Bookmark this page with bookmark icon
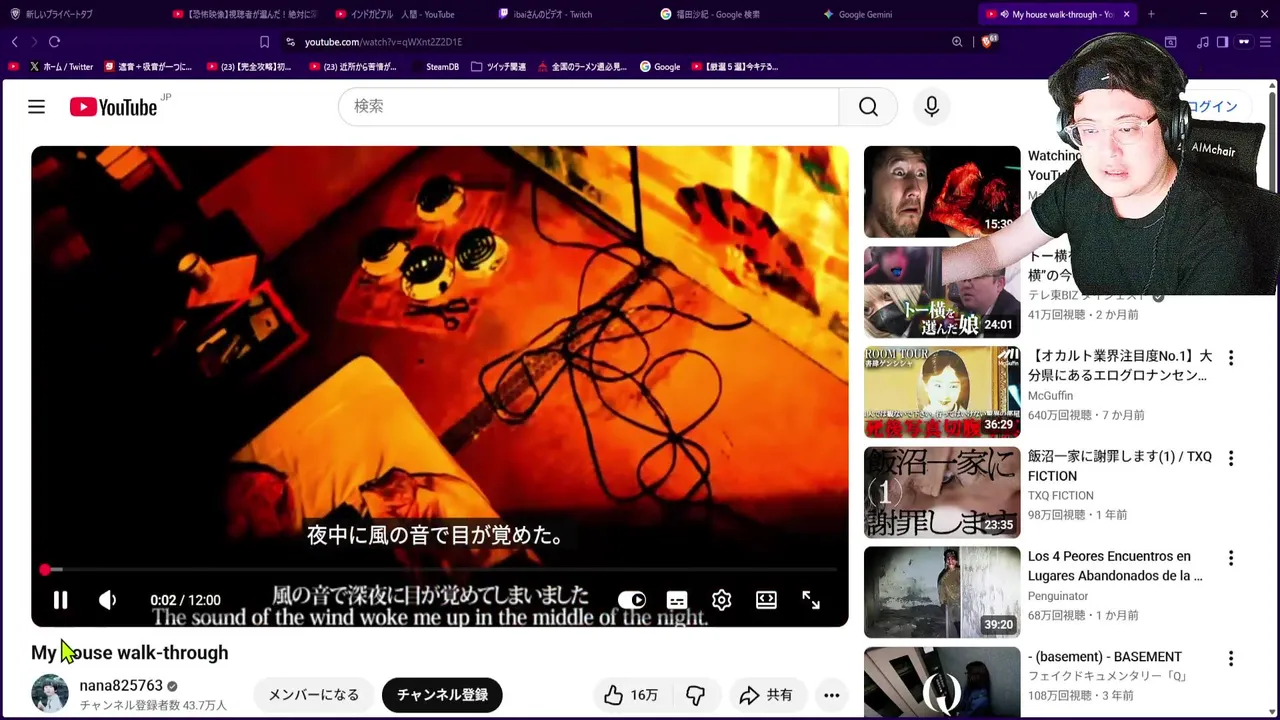1280x720 pixels. [264, 42]
